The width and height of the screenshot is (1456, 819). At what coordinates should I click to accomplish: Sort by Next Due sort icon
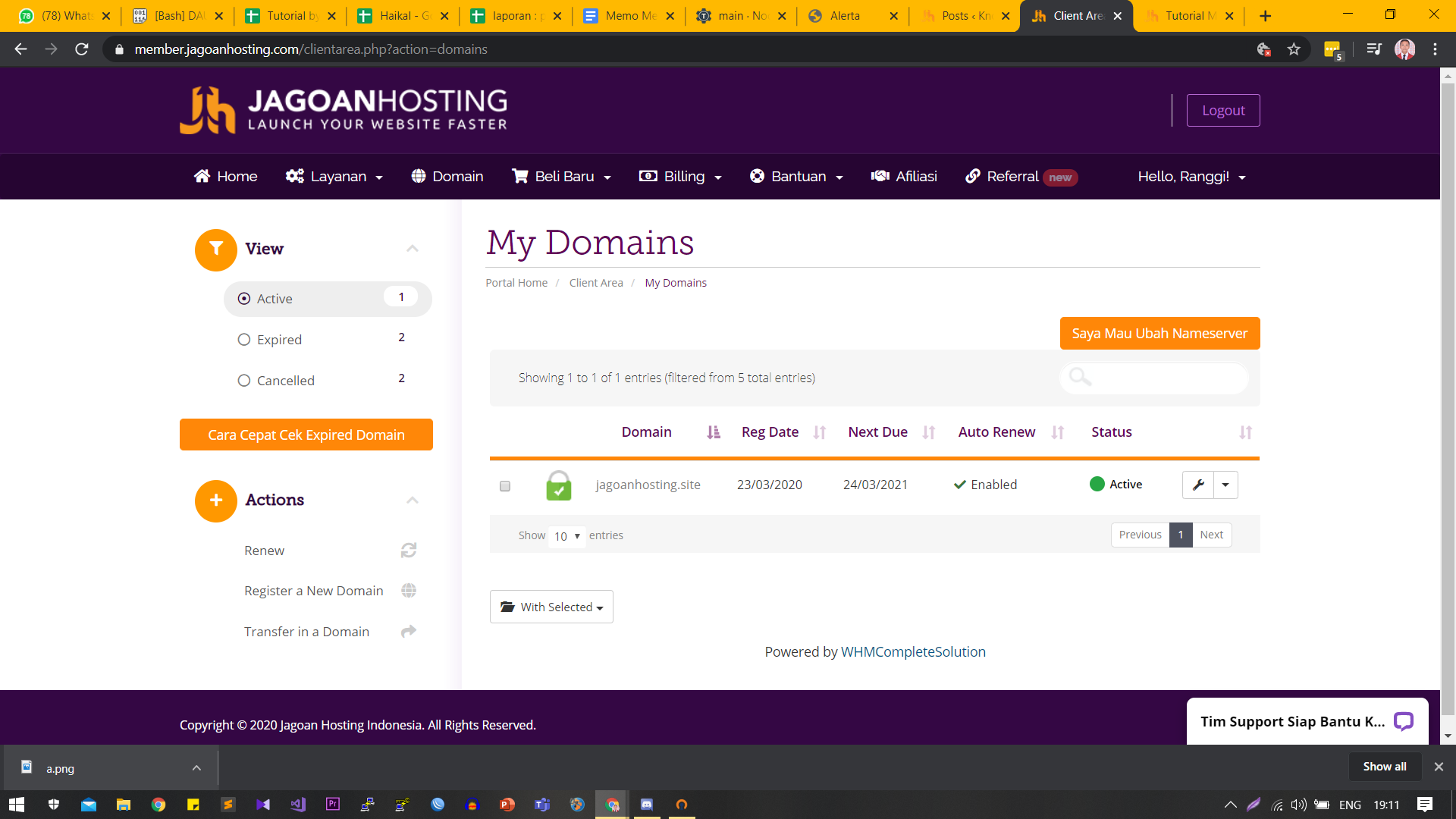[929, 432]
